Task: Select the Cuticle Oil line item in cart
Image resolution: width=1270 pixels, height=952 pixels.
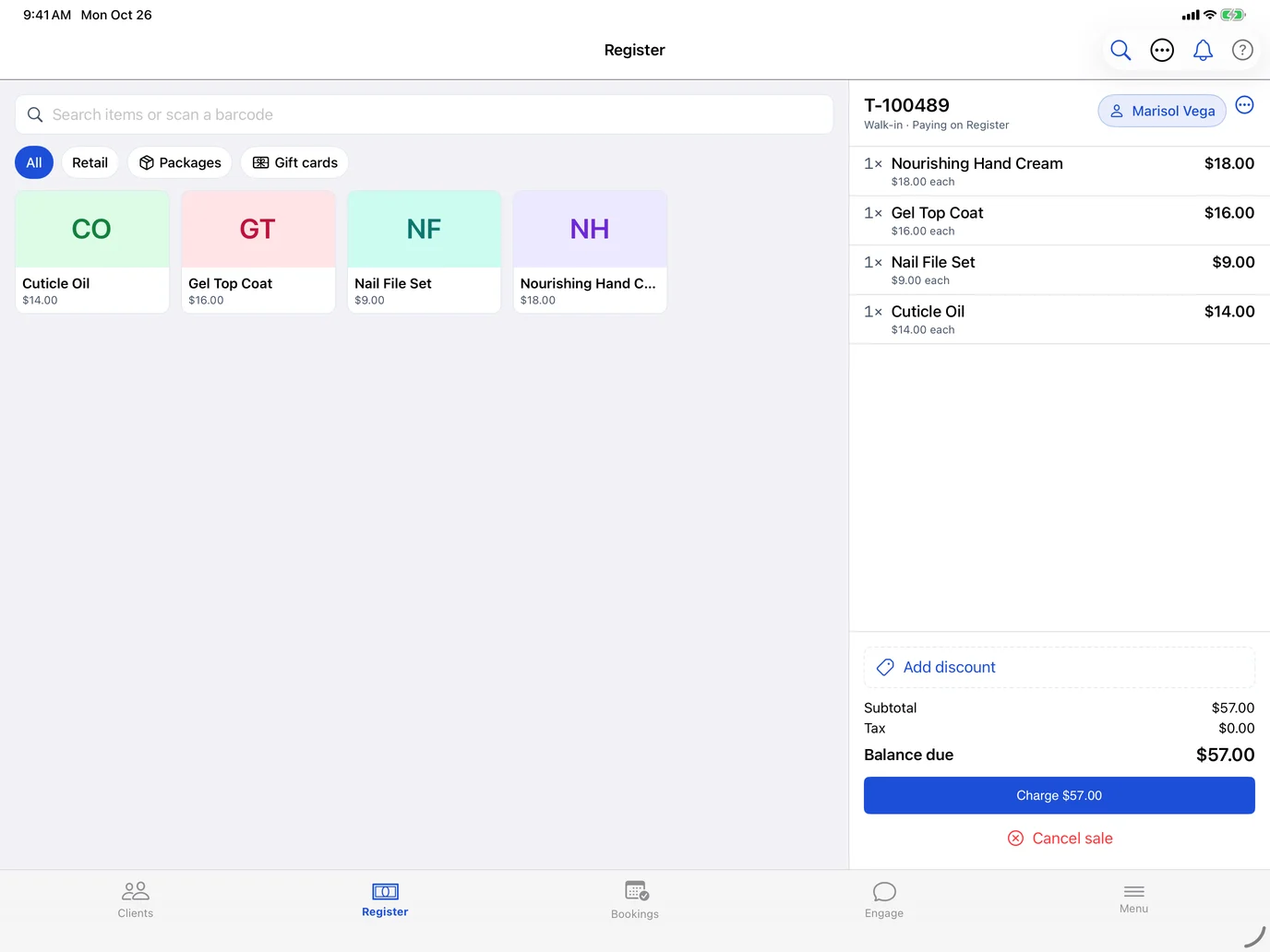Action: pos(1060,319)
